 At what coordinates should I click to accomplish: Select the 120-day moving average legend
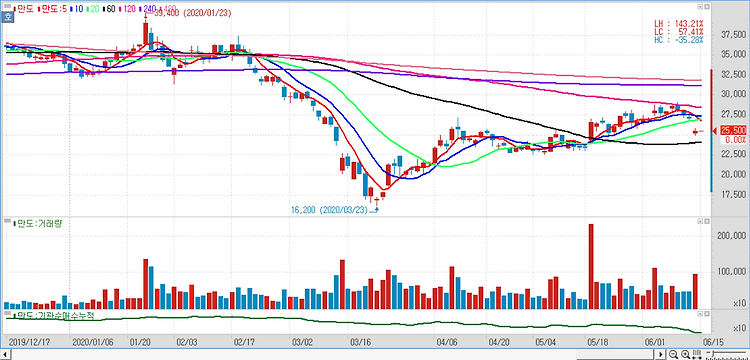127,9
